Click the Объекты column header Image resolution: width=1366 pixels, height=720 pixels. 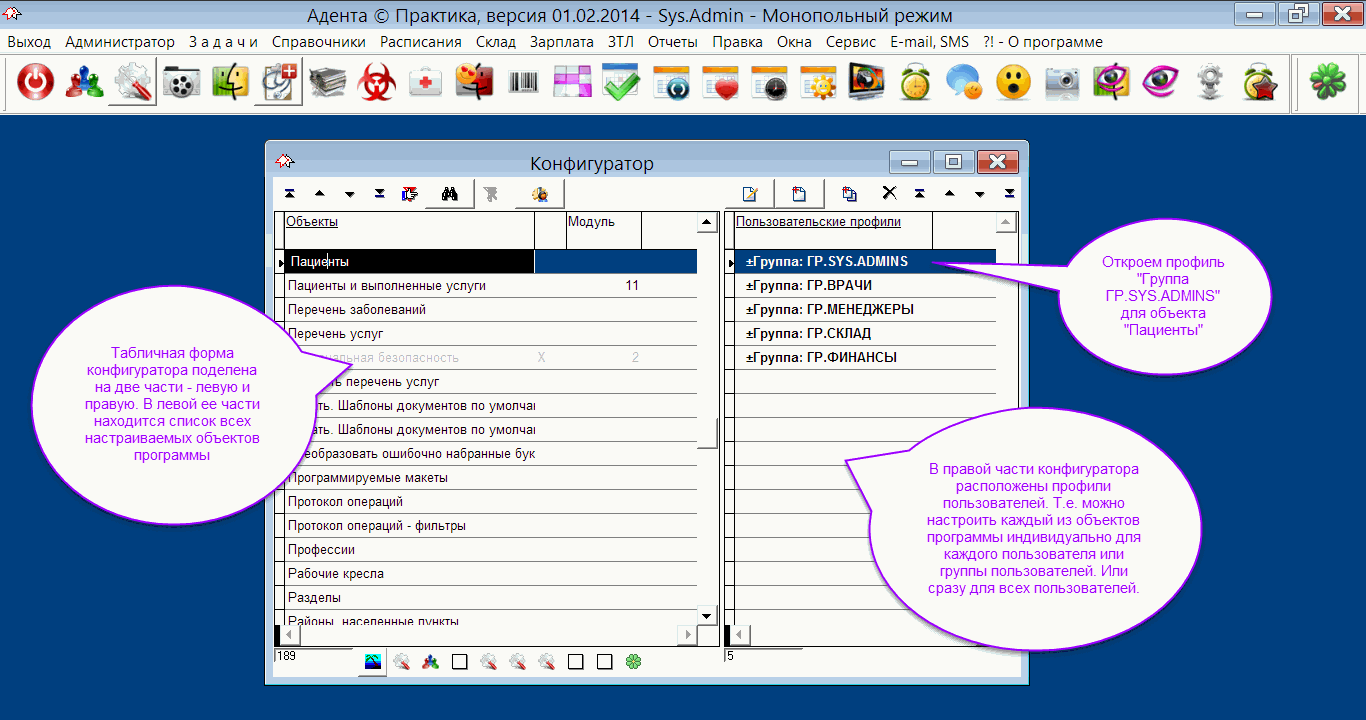[312, 222]
